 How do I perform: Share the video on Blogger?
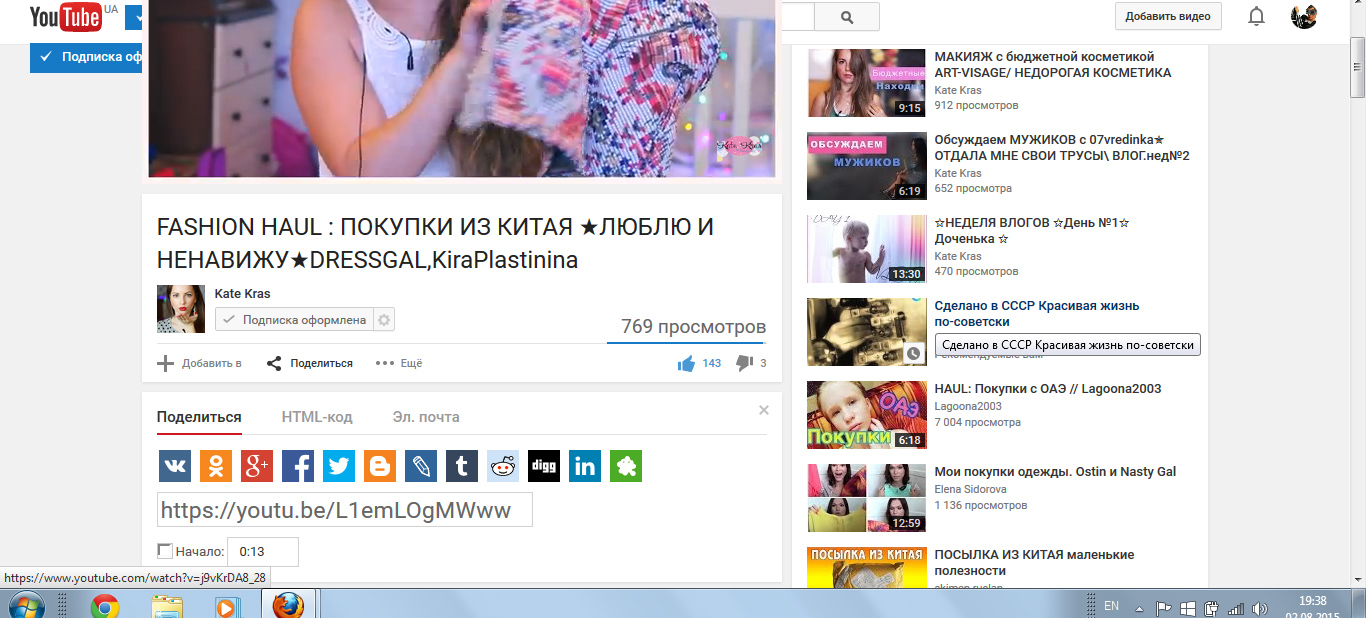coord(380,466)
